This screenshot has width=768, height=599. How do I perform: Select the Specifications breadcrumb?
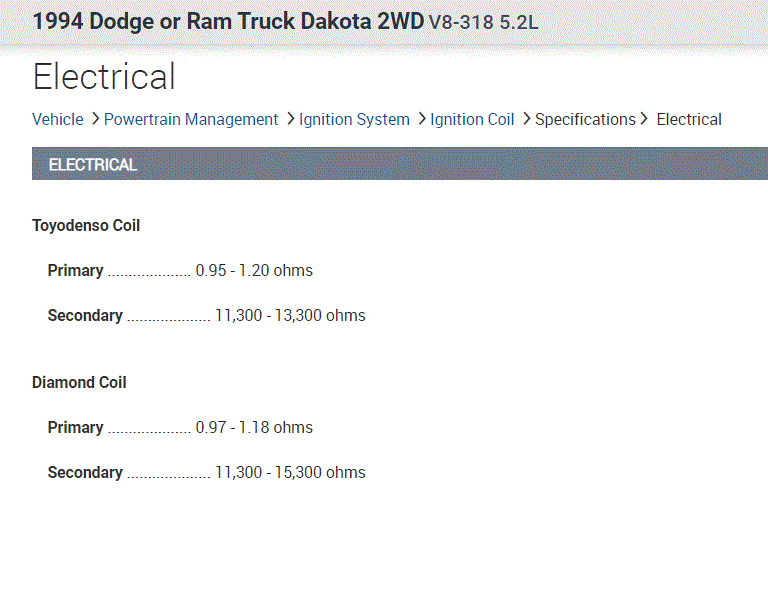pyautogui.click(x=585, y=119)
